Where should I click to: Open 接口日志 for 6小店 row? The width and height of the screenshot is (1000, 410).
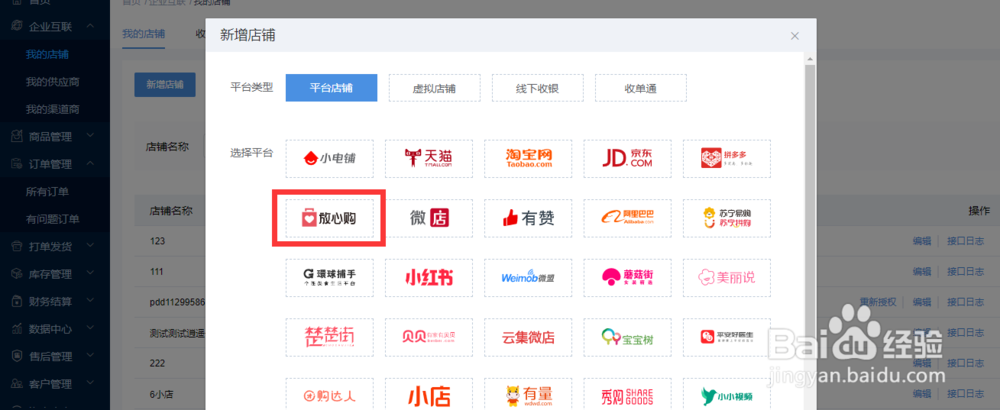coord(965,393)
